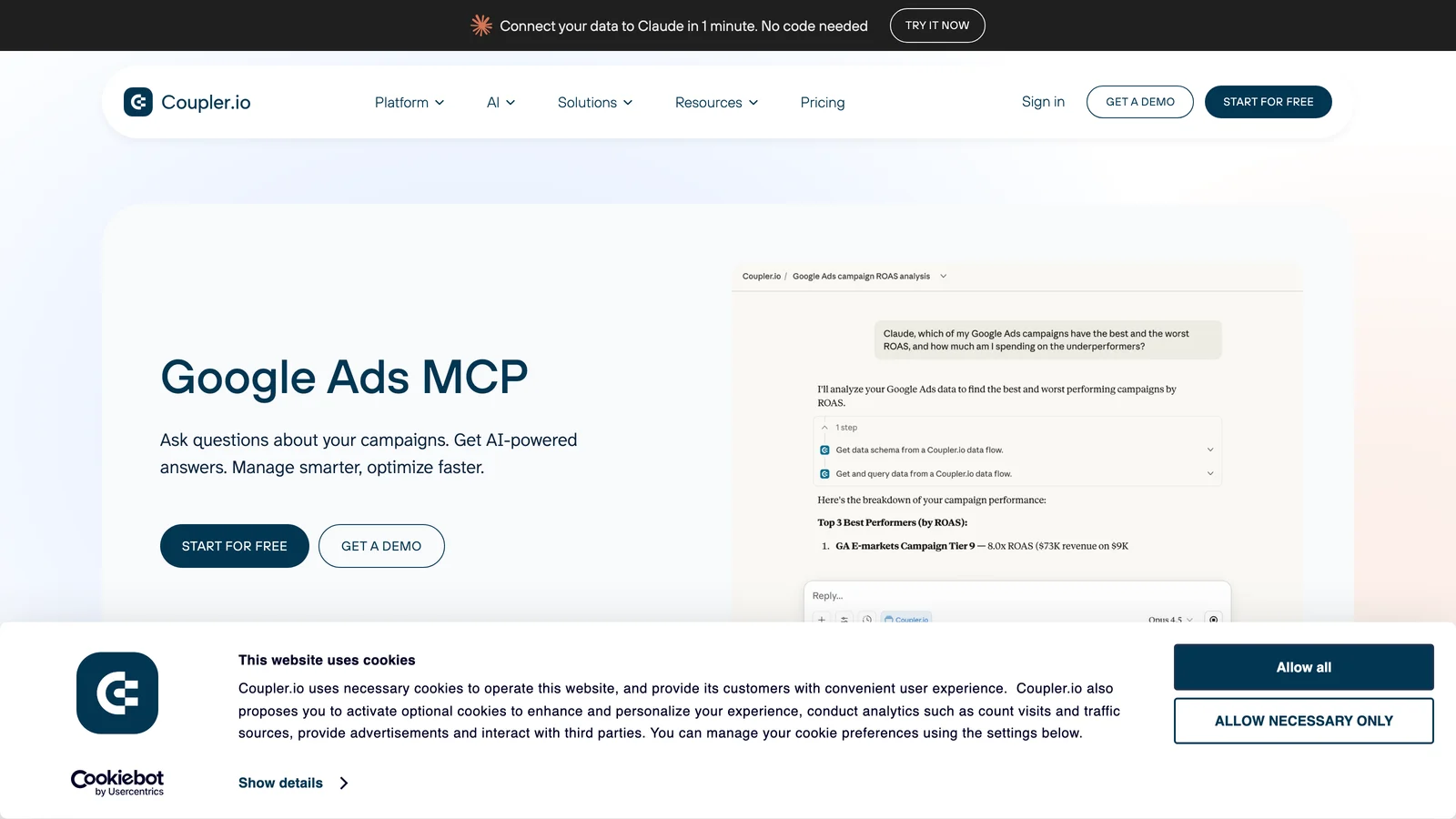Click 'GA E-markets Campaign Tier 9' list item
The image size is (1456, 819).
click(x=905, y=546)
